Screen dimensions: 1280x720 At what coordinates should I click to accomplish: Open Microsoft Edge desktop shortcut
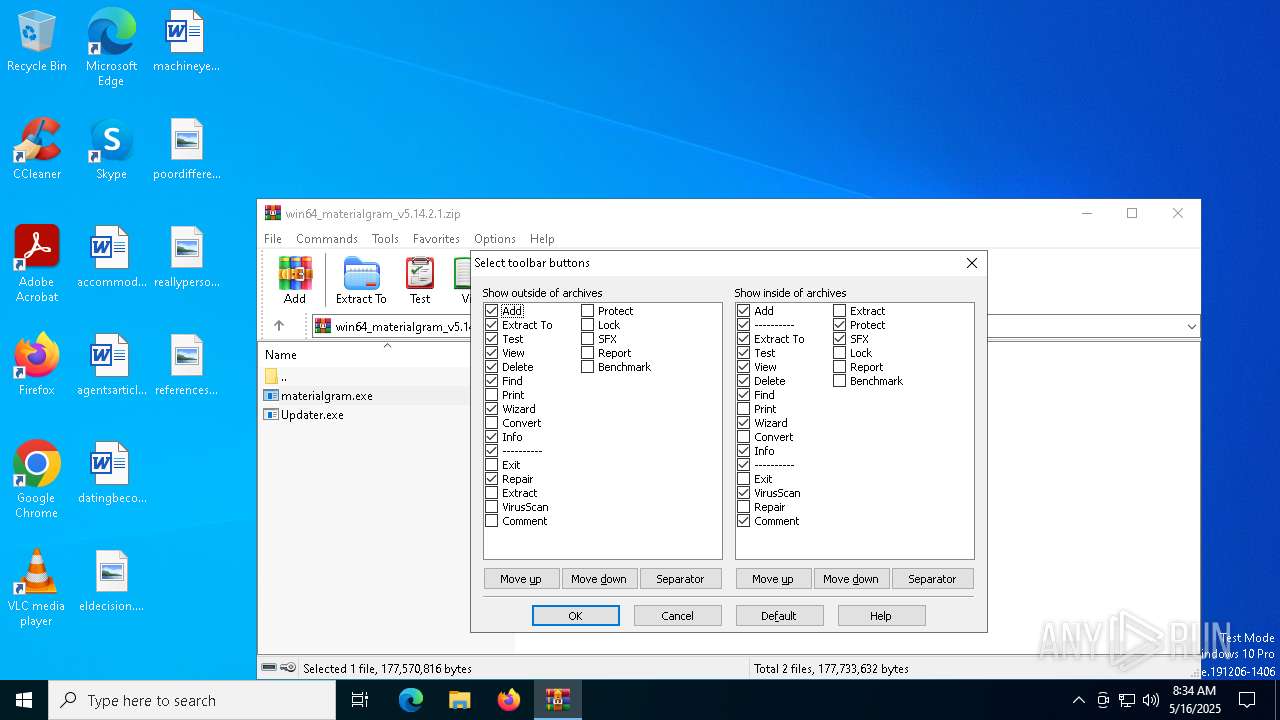tap(111, 48)
